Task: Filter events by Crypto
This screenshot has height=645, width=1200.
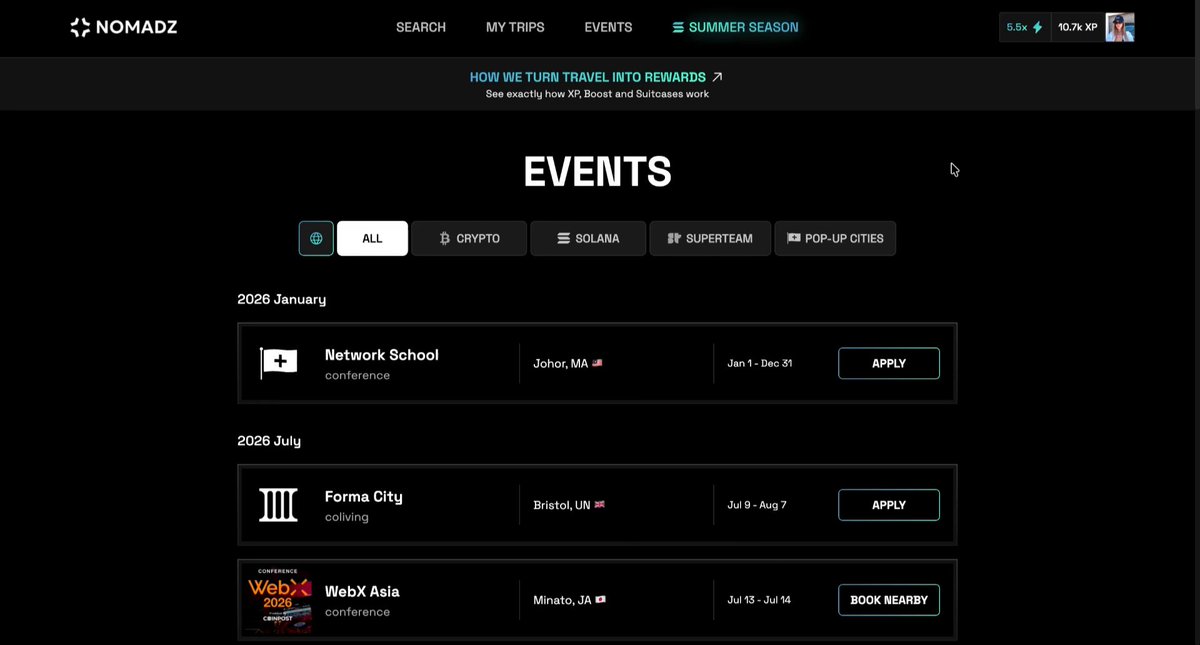Action: click(x=469, y=238)
